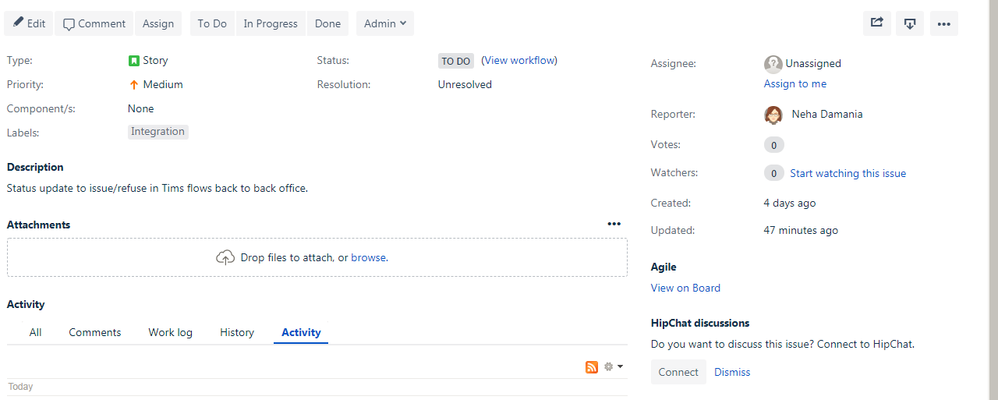The image size is (998, 400).
Task: Click the Updated '47 minutes ago' value
Action: click(801, 231)
